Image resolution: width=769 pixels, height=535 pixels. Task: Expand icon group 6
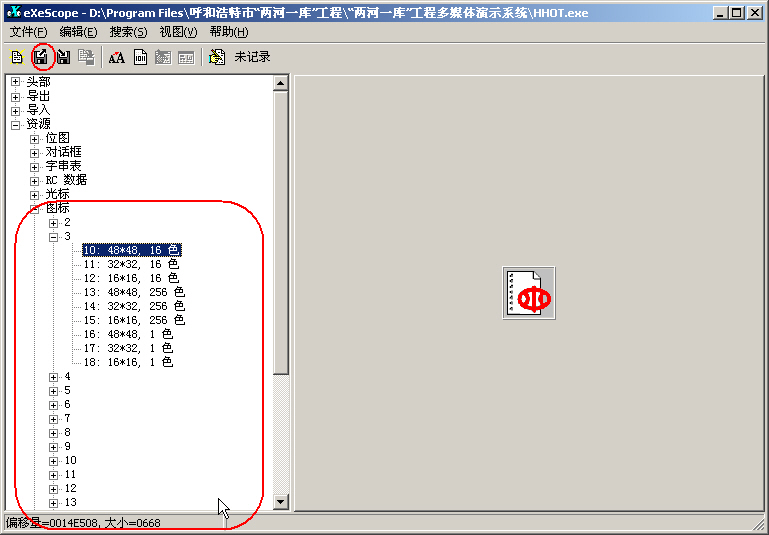53,405
